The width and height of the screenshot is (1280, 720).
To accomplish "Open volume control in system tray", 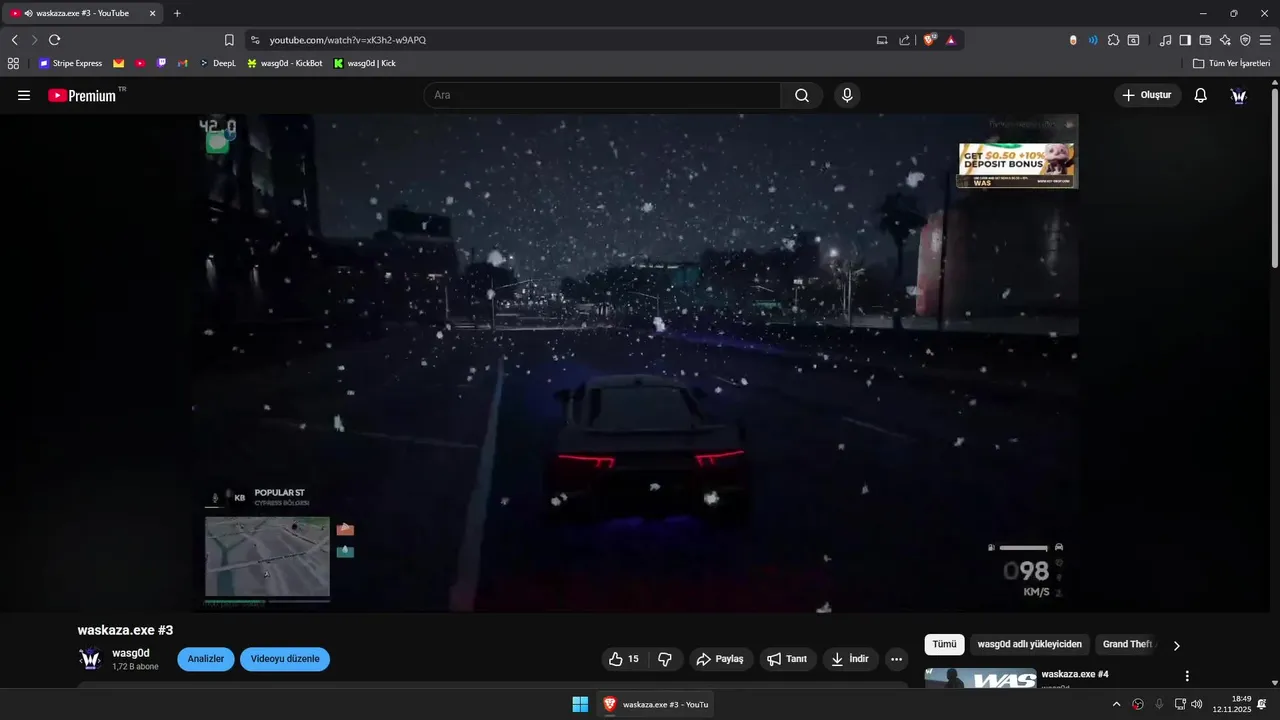I will (x=1197, y=704).
